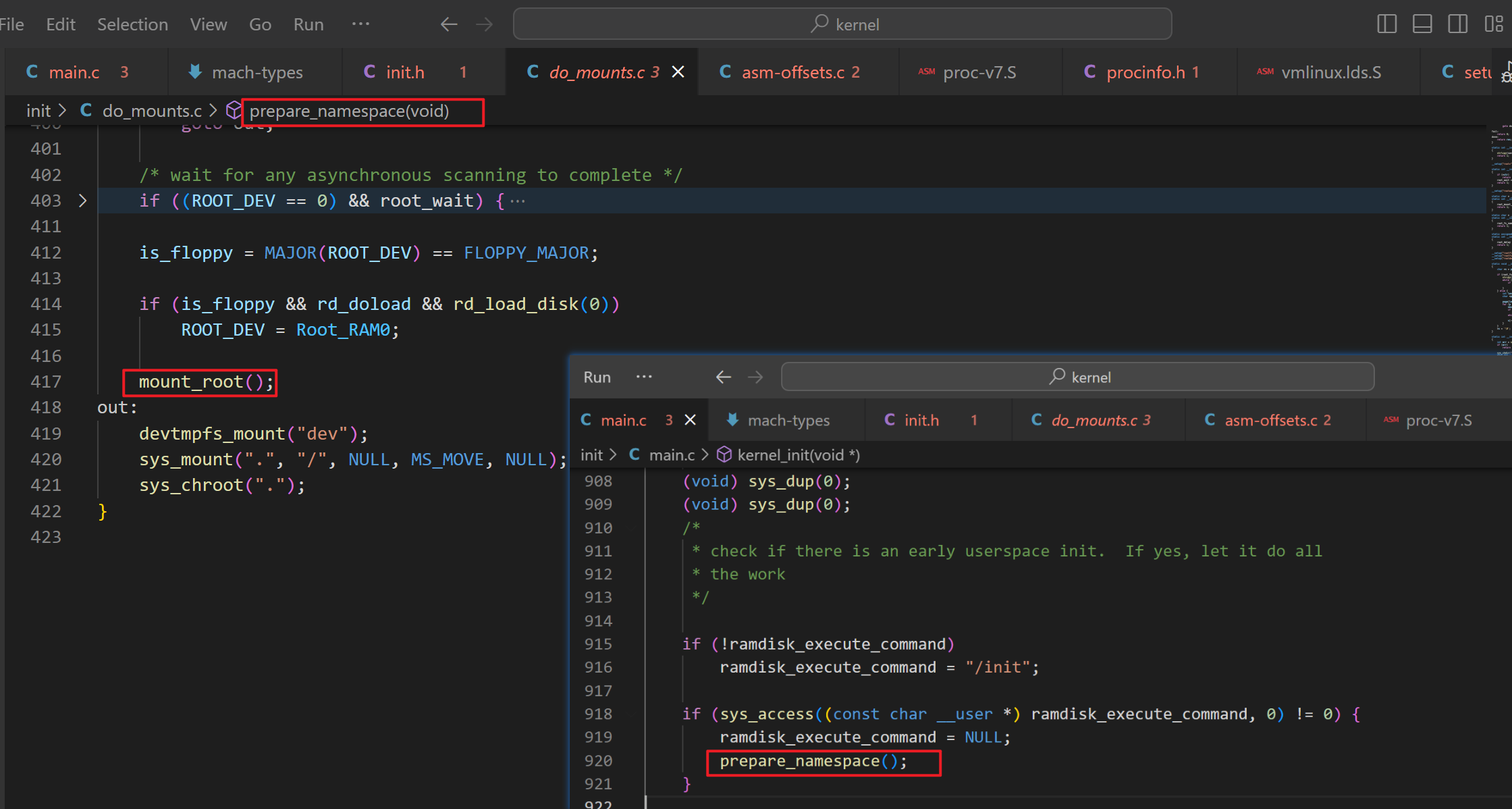Click the kernel search box in the lower window
The width and height of the screenshot is (1512, 809).
pyautogui.click(x=1078, y=377)
